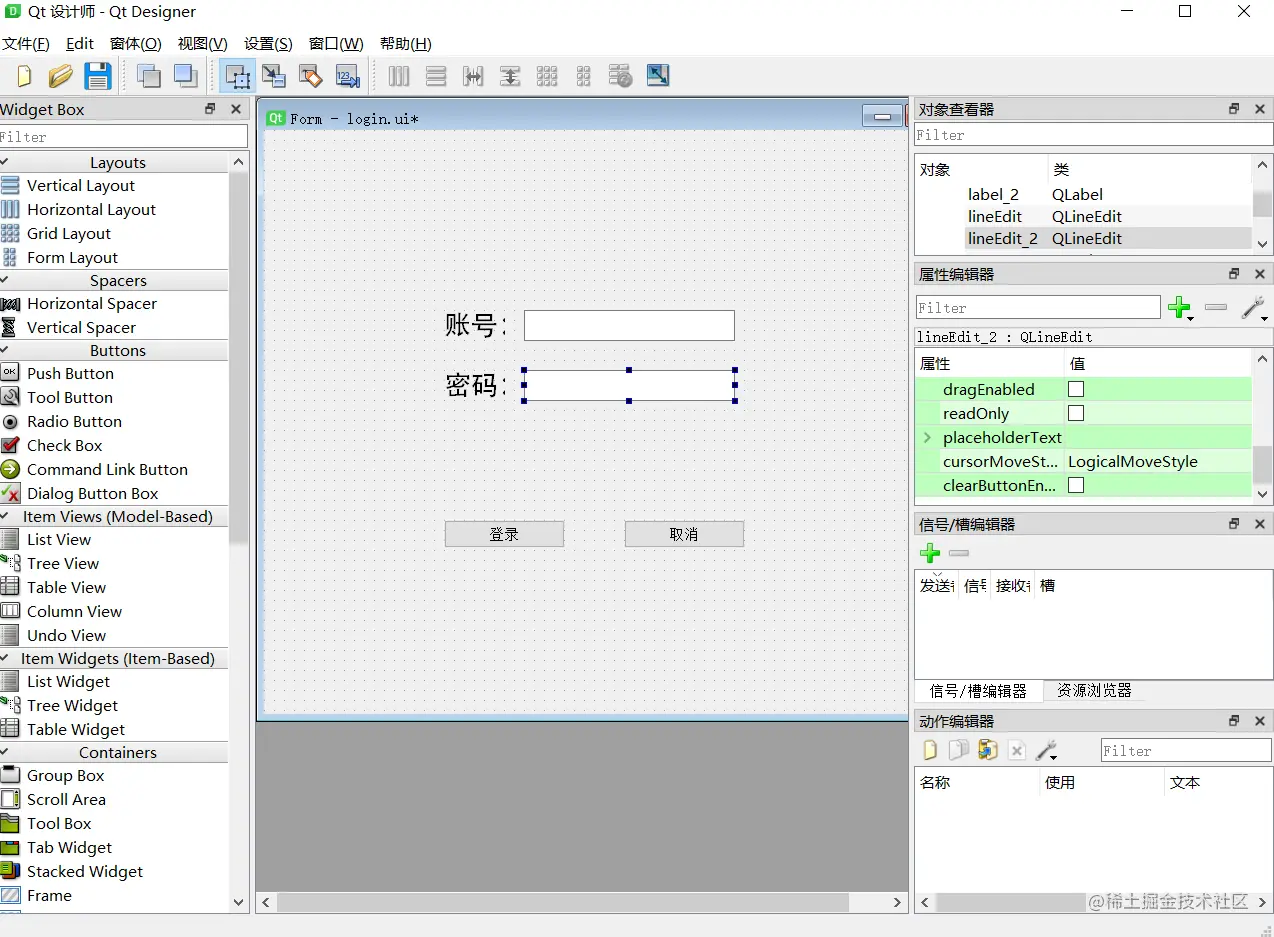Apply Lay Out in a Grid
Screen dimensions: 1274x937
(547, 76)
